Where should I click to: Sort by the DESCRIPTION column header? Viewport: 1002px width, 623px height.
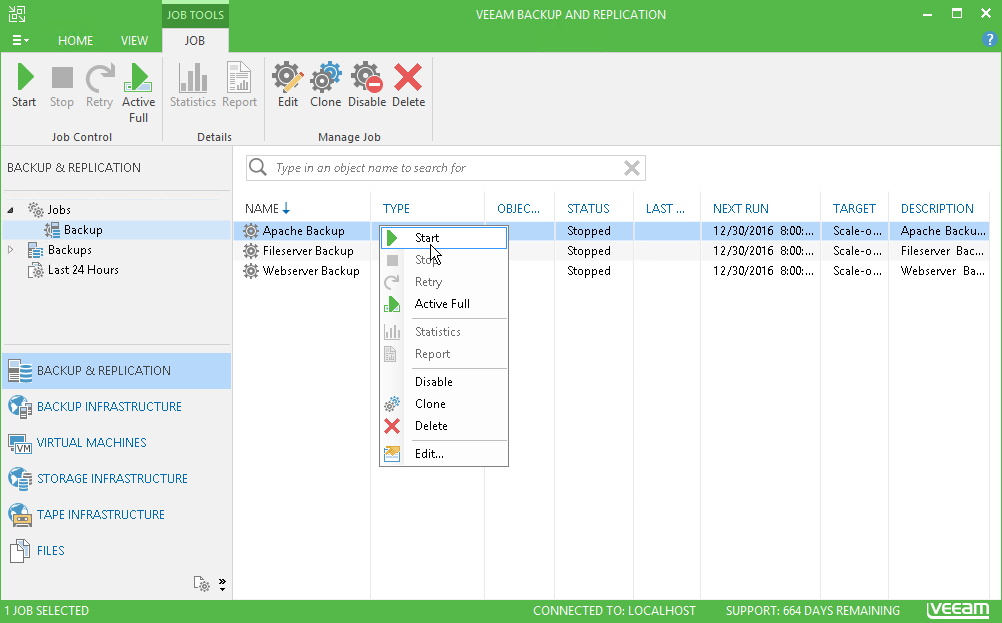pyautogui.click(x=937, y=208)
